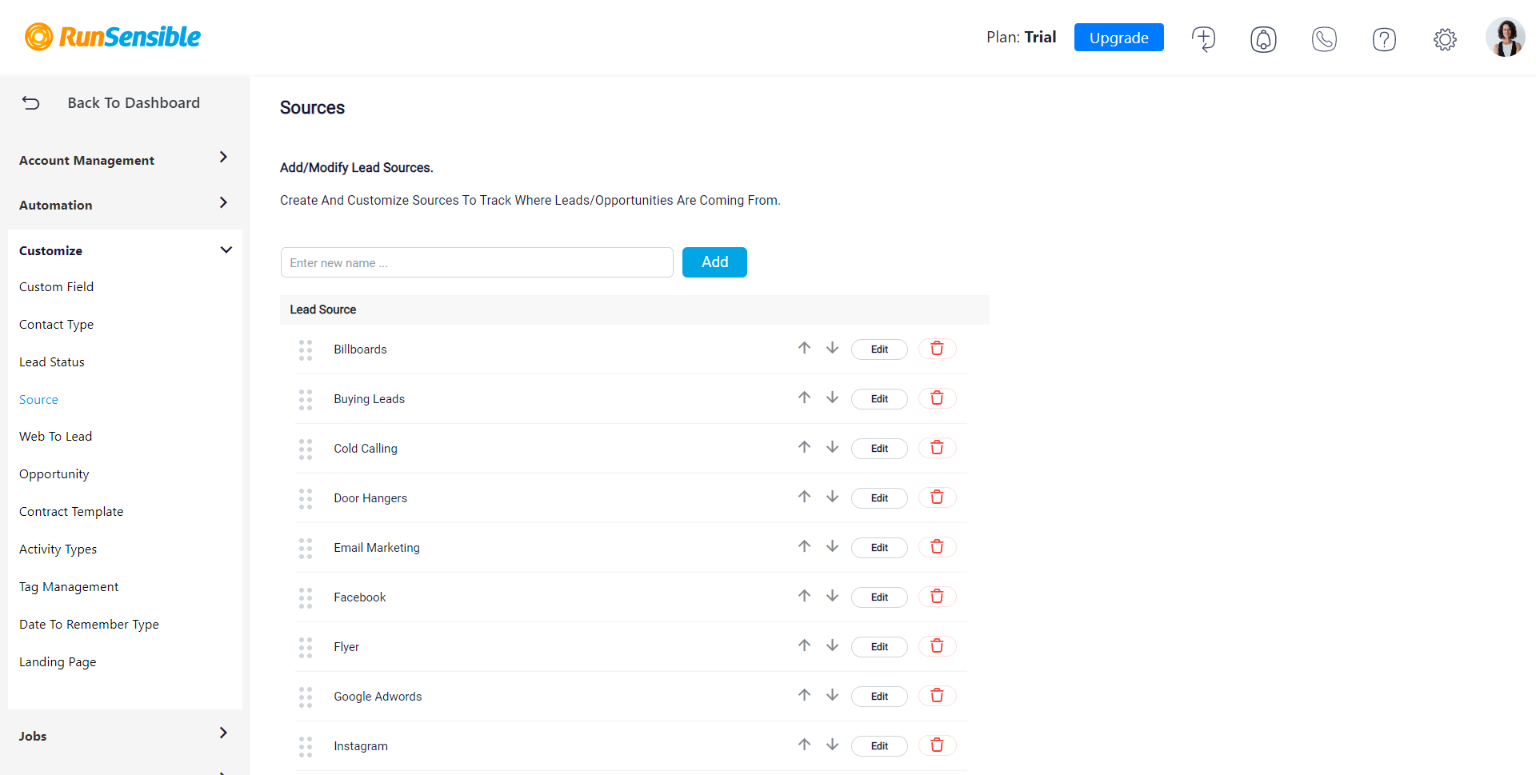Delete the Facebook source
Screen dimensions: 1536x775
tap(937, 597)
